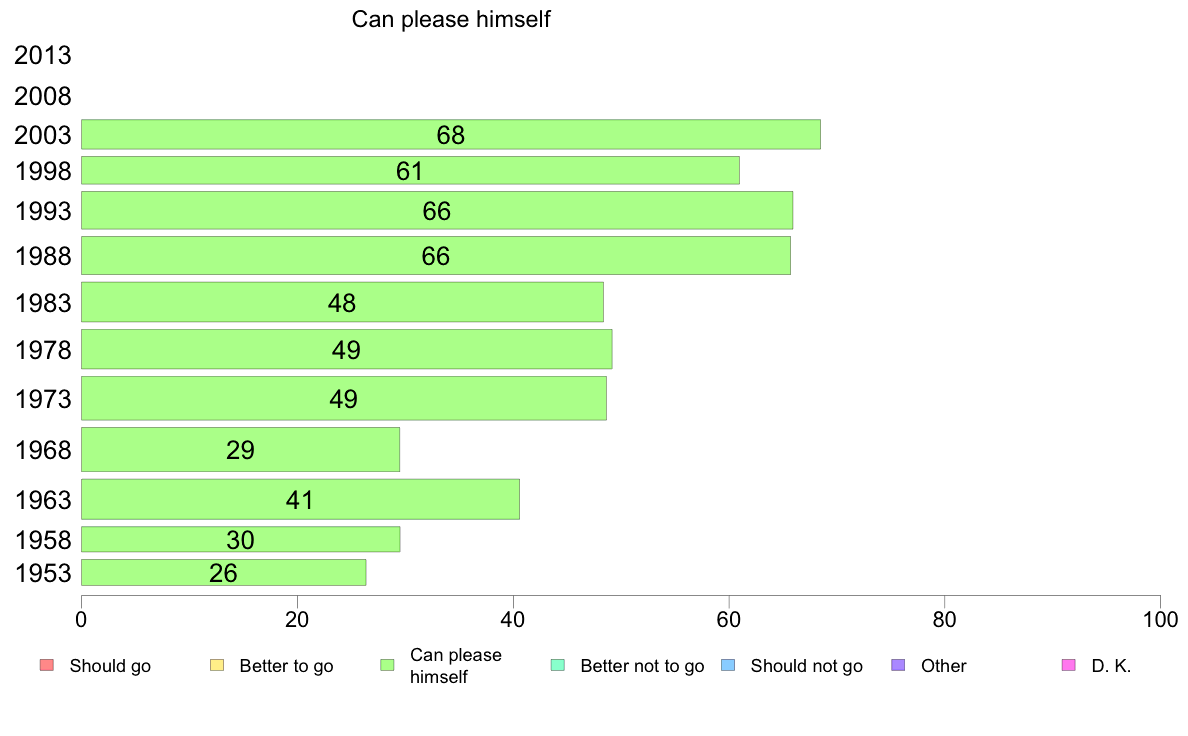Screen dimensions: 1188x736
Task: Click the pink D. K. legend swatch
Action: [1069, 666]
